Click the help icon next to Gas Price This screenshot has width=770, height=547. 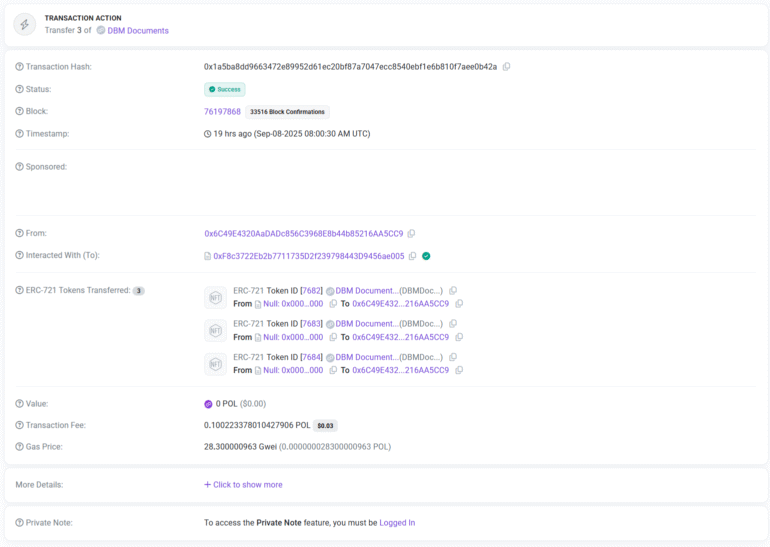19,447
